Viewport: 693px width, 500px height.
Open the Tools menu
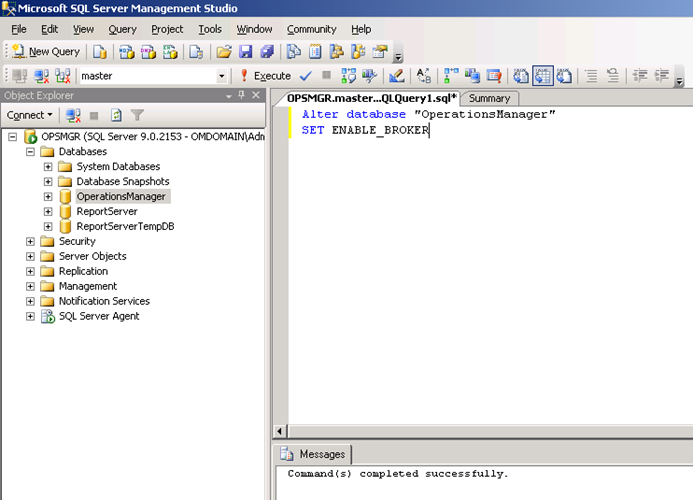[210, 29]
